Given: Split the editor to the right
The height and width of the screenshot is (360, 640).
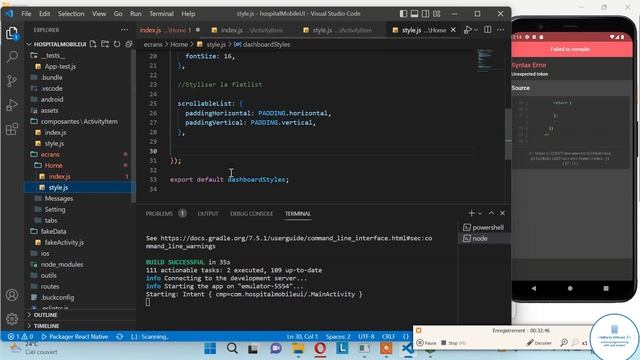Looking at the screenshot, I should [x=487, y=29].
